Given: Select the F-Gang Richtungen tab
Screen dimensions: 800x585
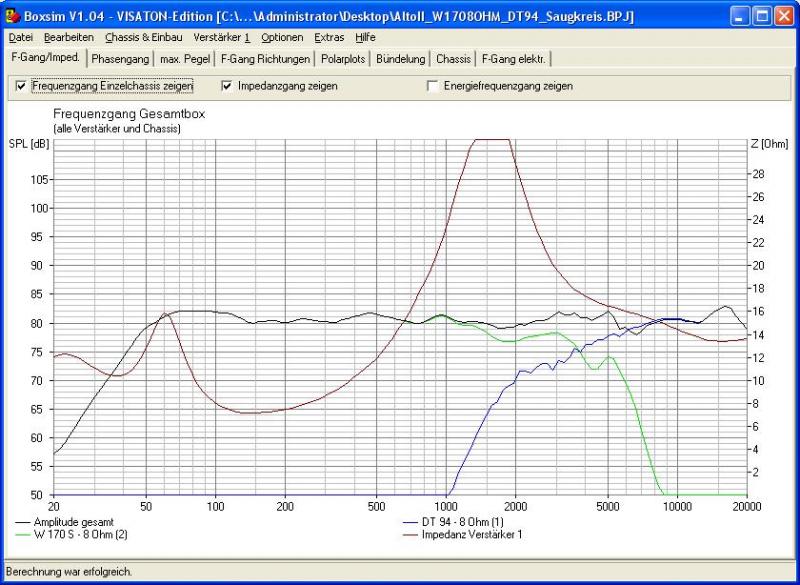Looking at the screenshot, I should pos(266,59).
